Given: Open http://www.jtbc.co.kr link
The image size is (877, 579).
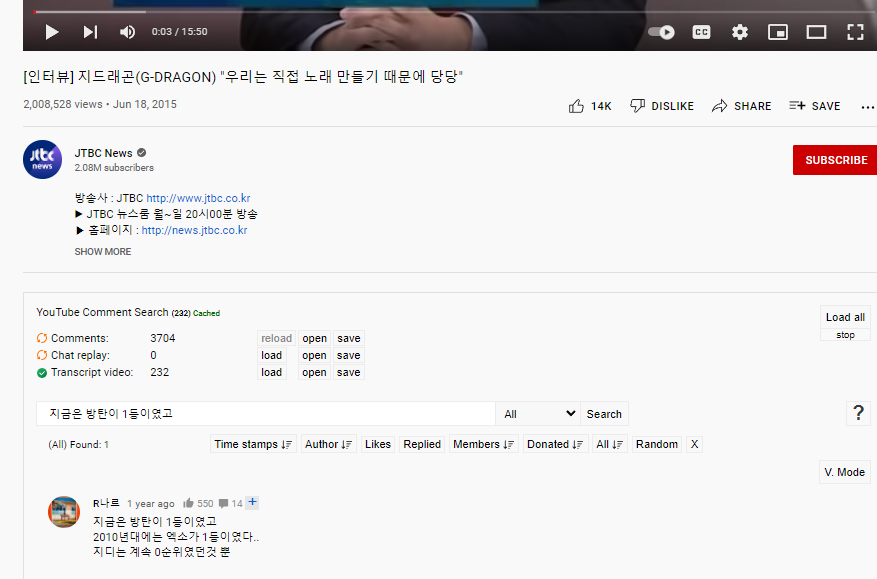Looking at the screenshot, I should tap(198, 198).
